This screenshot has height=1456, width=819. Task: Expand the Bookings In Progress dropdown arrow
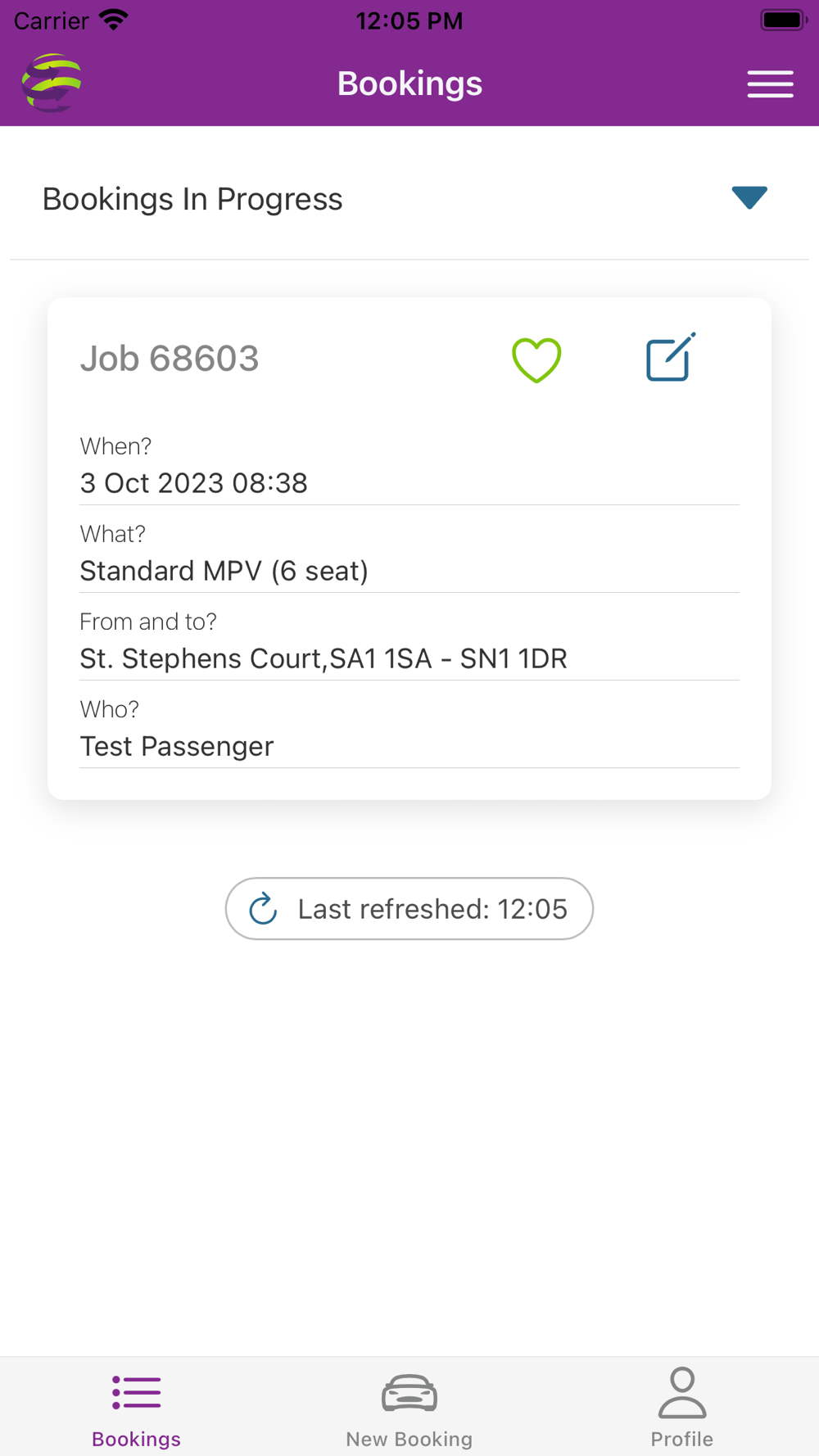click(x=749, y=197)
